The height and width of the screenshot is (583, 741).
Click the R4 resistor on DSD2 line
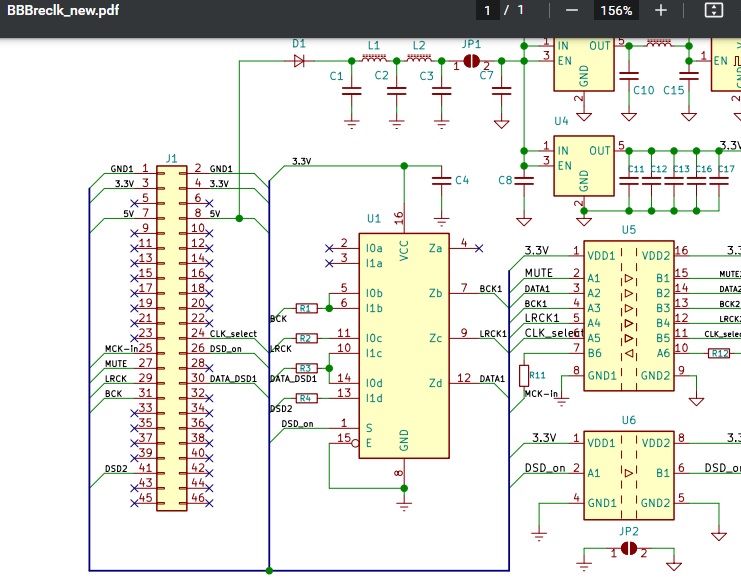point(306,398)
